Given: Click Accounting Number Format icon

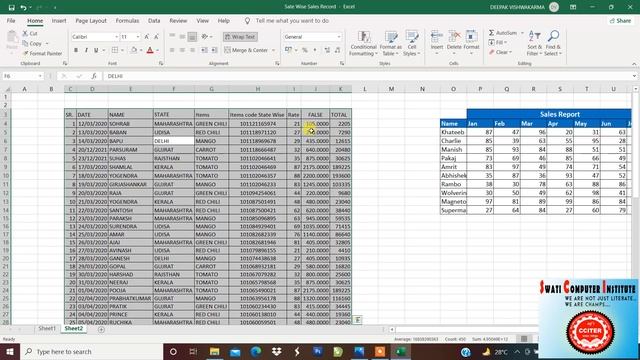Looking at the screenshot, I should [288, 50].
